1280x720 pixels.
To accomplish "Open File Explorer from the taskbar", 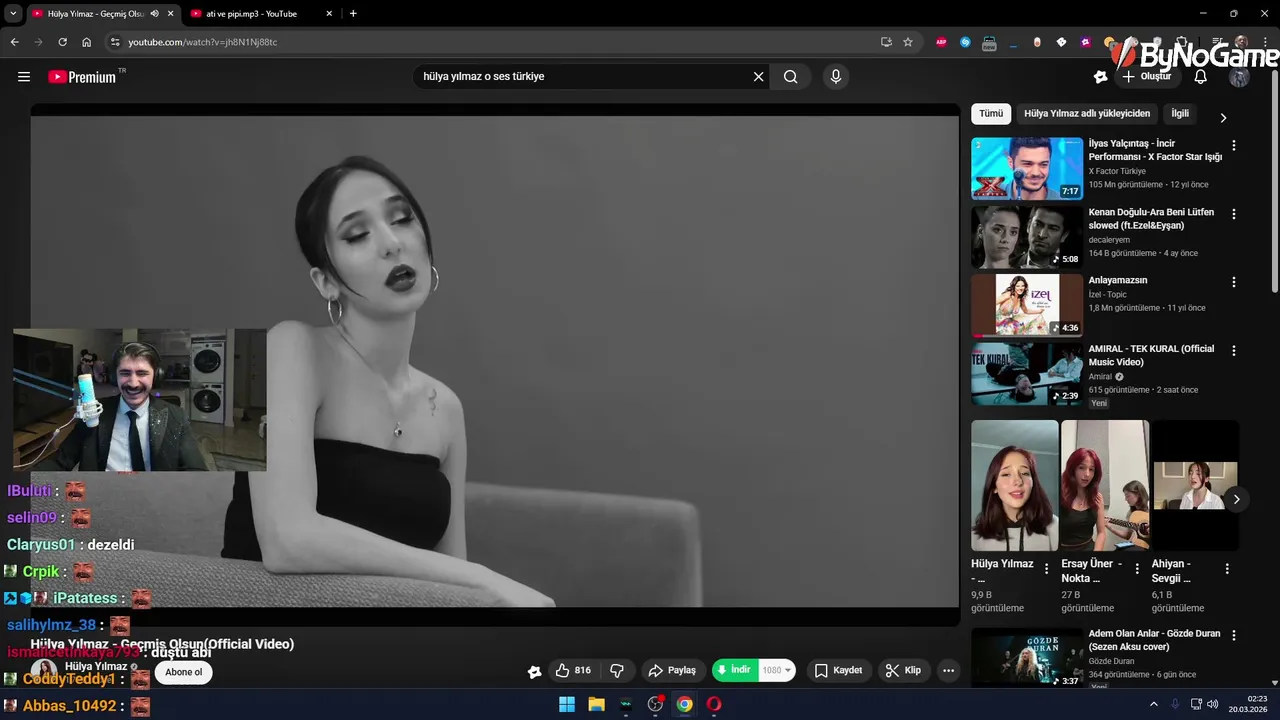I will [x=596, y=704].
